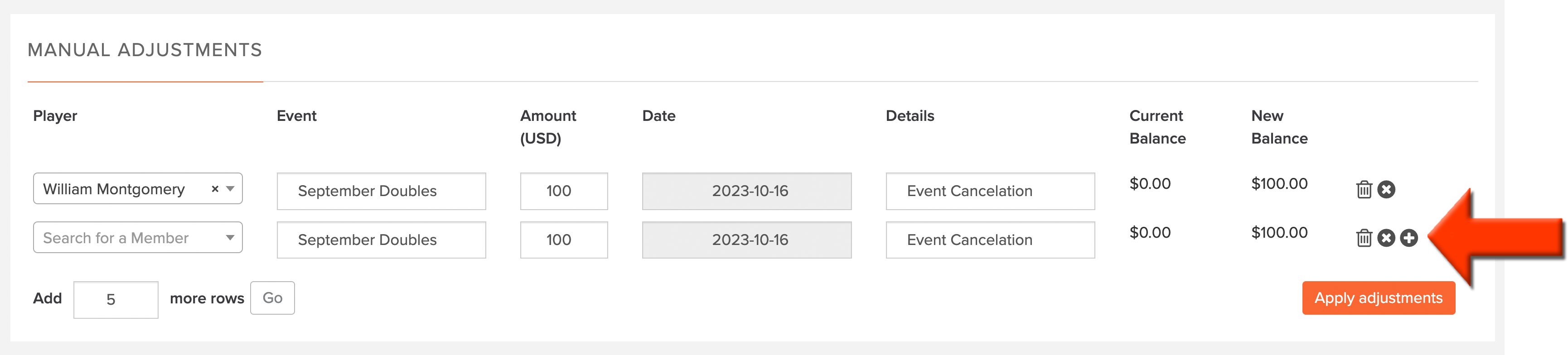Select the first row amount field
Image resolution: width=1568 pixels, height=355 pixels.
[x=564, y=191]
